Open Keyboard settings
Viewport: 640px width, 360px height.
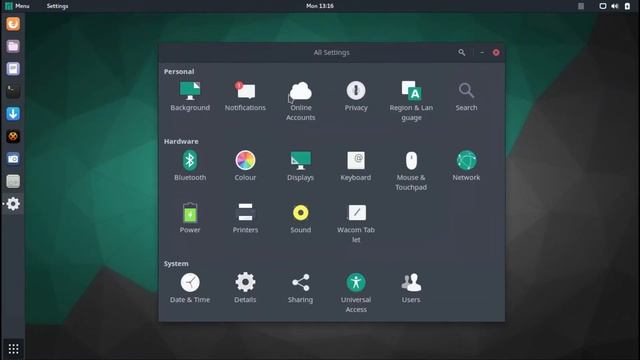click(356, 166)
